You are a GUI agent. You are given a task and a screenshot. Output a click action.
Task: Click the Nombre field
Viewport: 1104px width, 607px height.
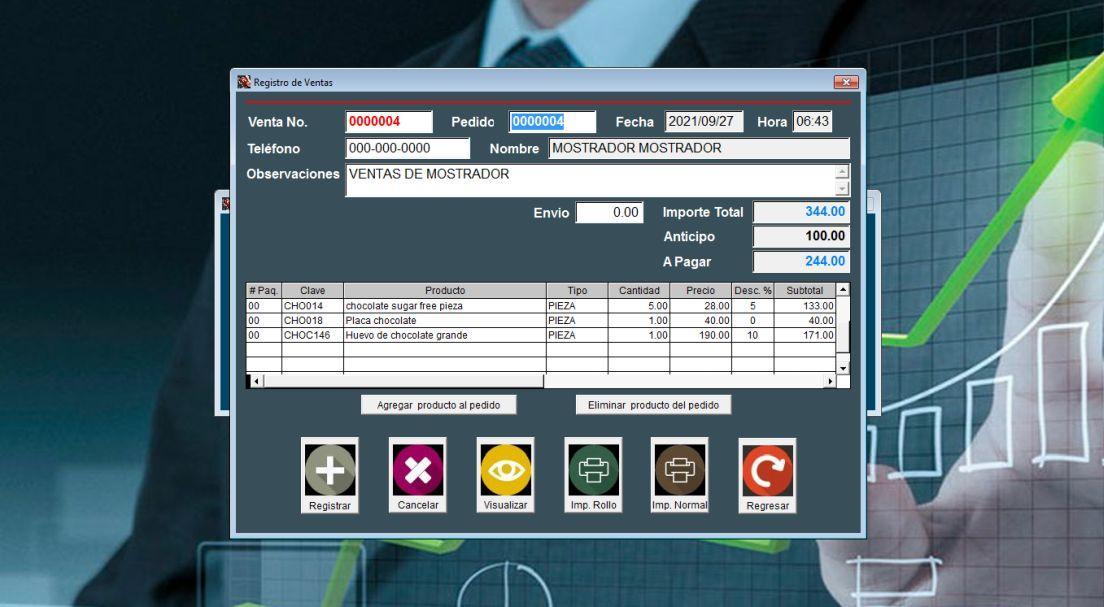tap(699, 149)
